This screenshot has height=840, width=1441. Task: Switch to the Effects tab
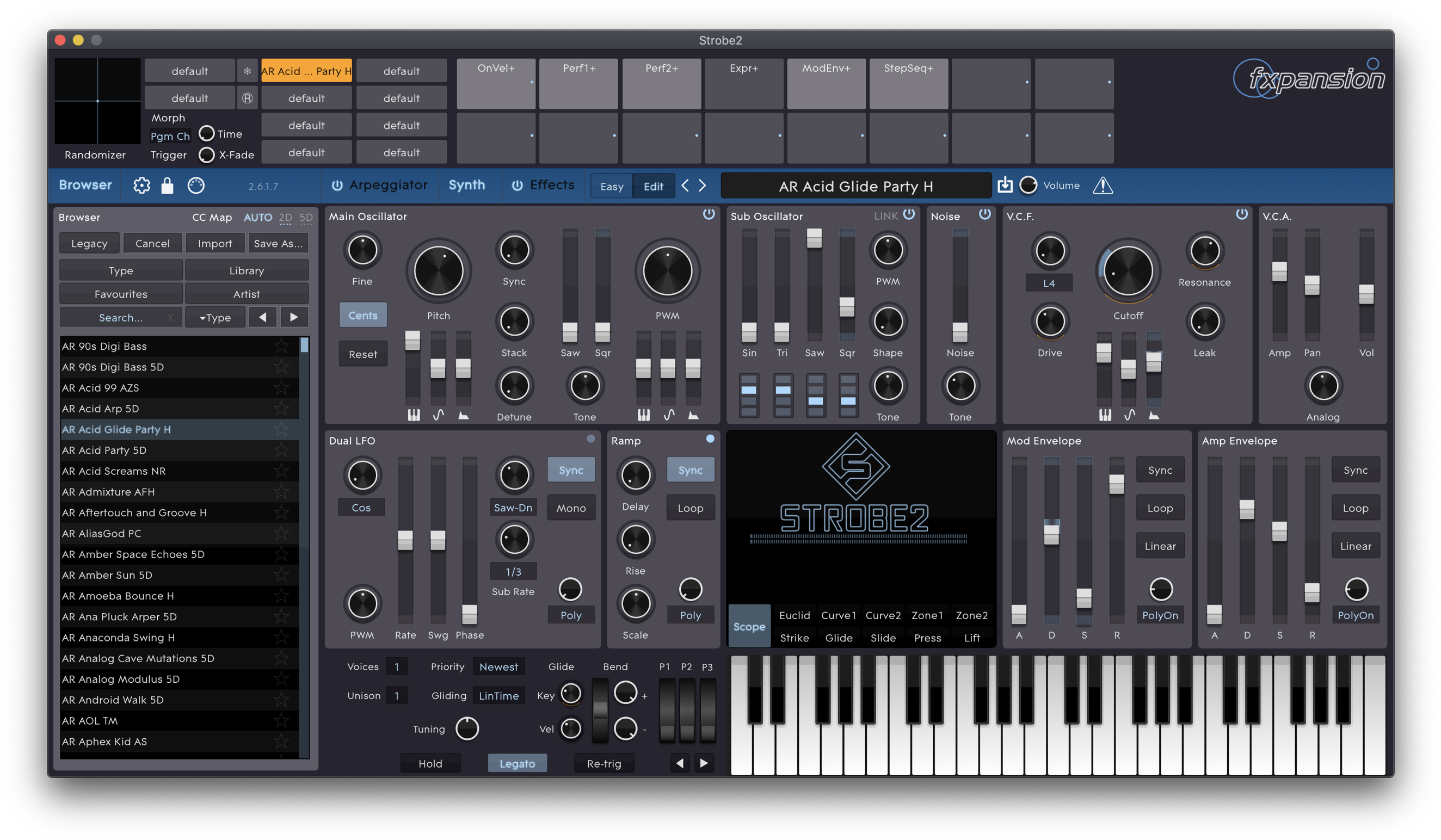(x=551, y=186)
